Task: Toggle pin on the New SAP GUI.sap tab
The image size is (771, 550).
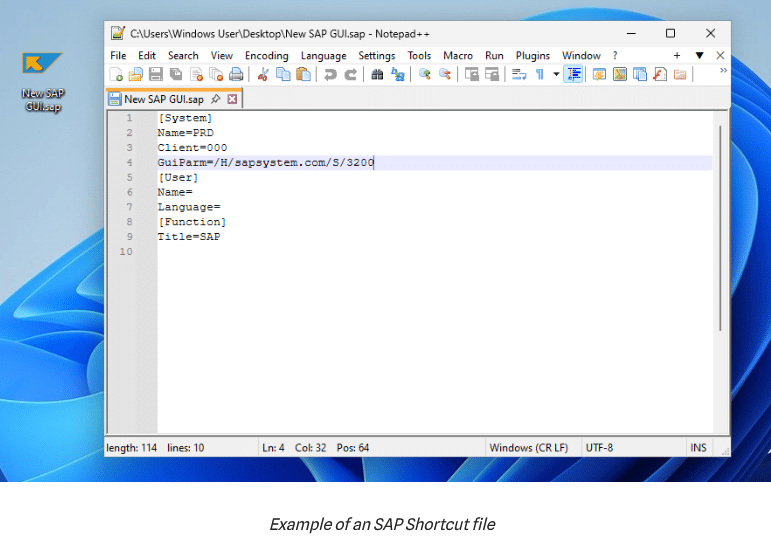Action: [215, 99]
